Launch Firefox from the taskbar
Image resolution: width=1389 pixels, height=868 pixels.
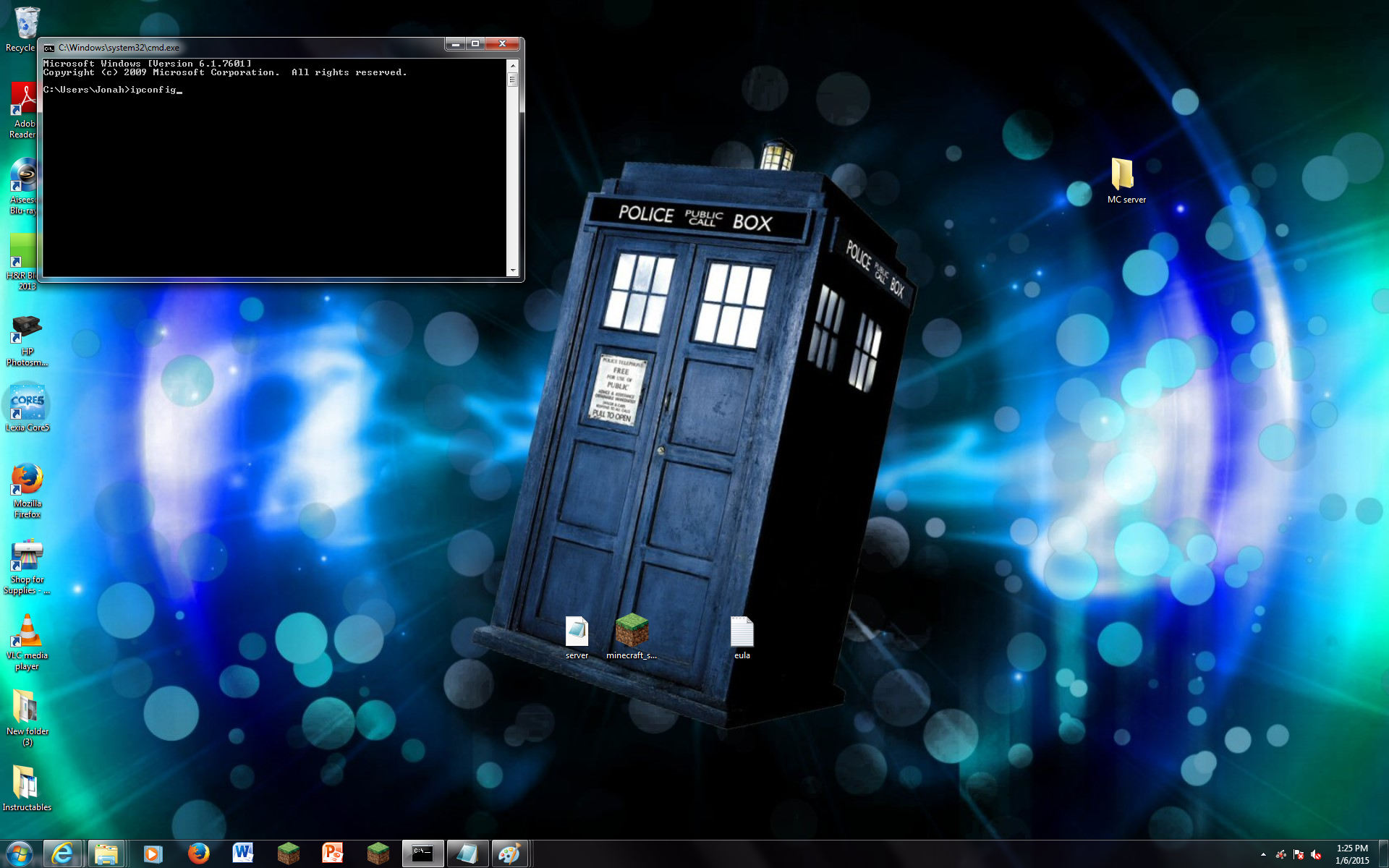198,854
